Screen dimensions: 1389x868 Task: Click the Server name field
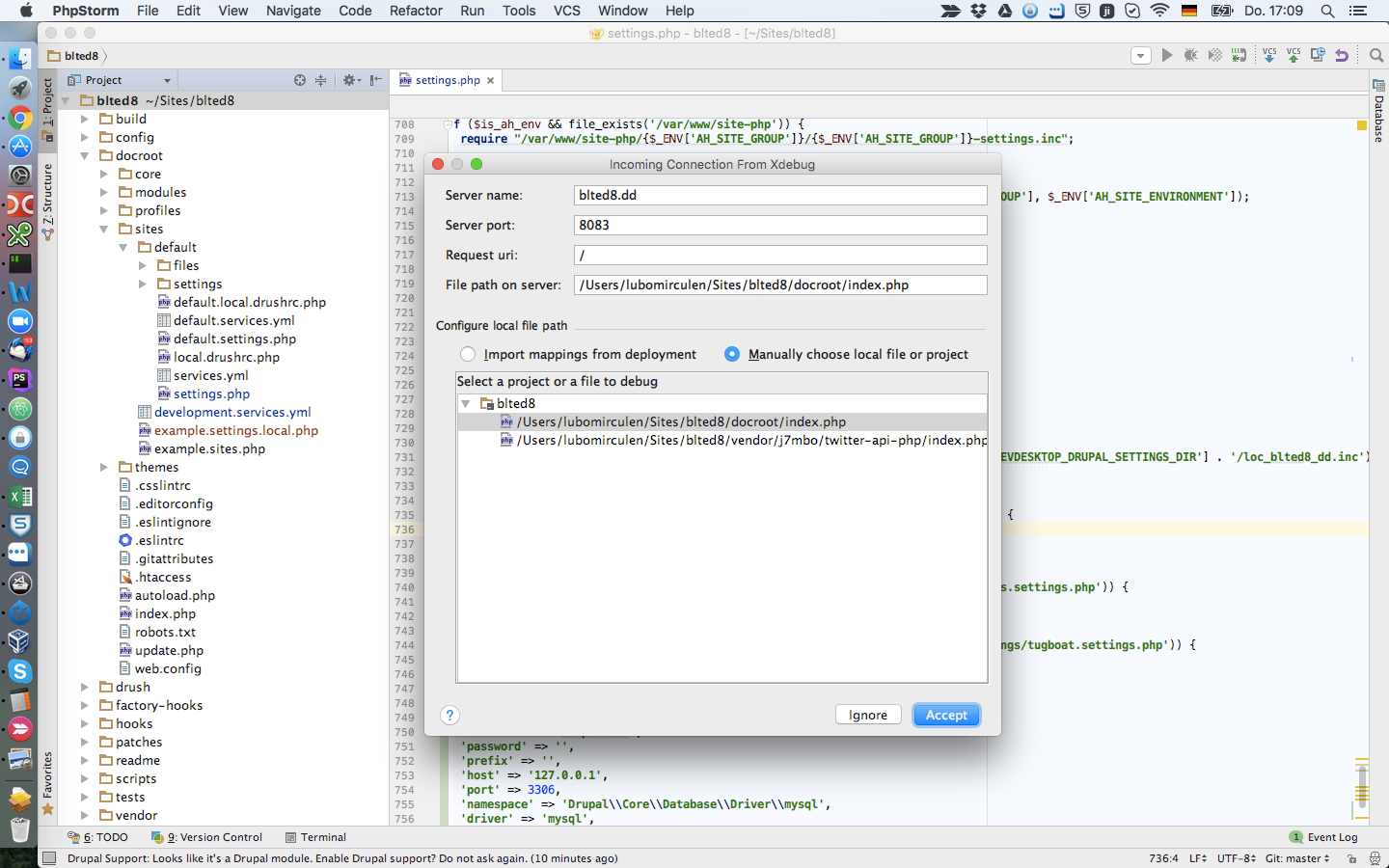point(780,195)
